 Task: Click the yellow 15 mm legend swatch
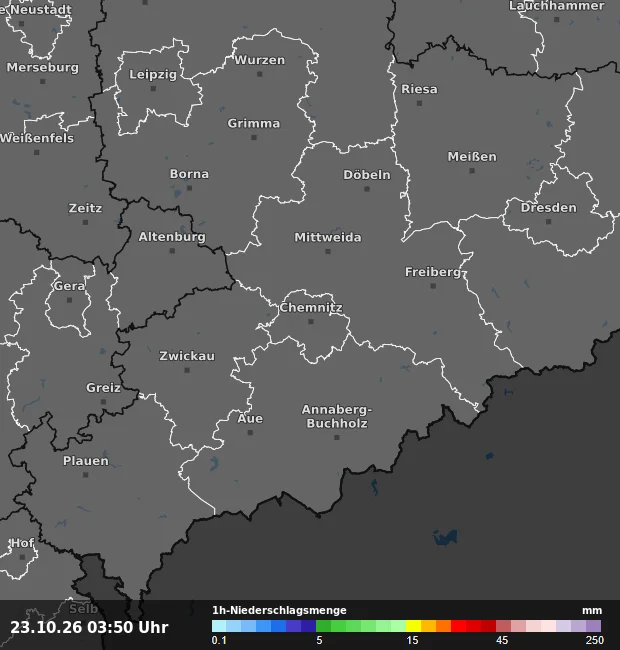pyautogui.click(x=413, y=626)
